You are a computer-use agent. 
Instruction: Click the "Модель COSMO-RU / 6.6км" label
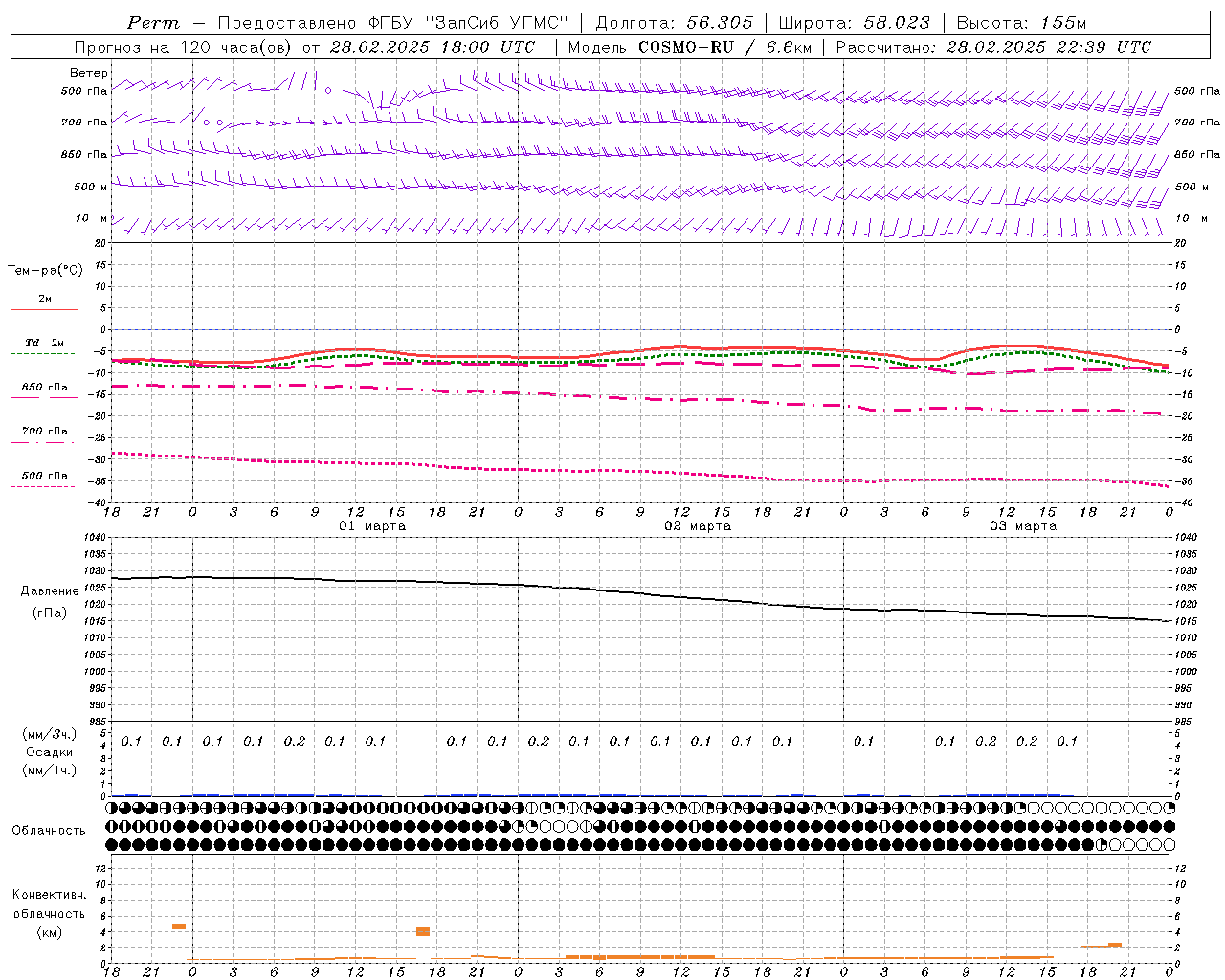pyautogui.click(x=689, y=47)
